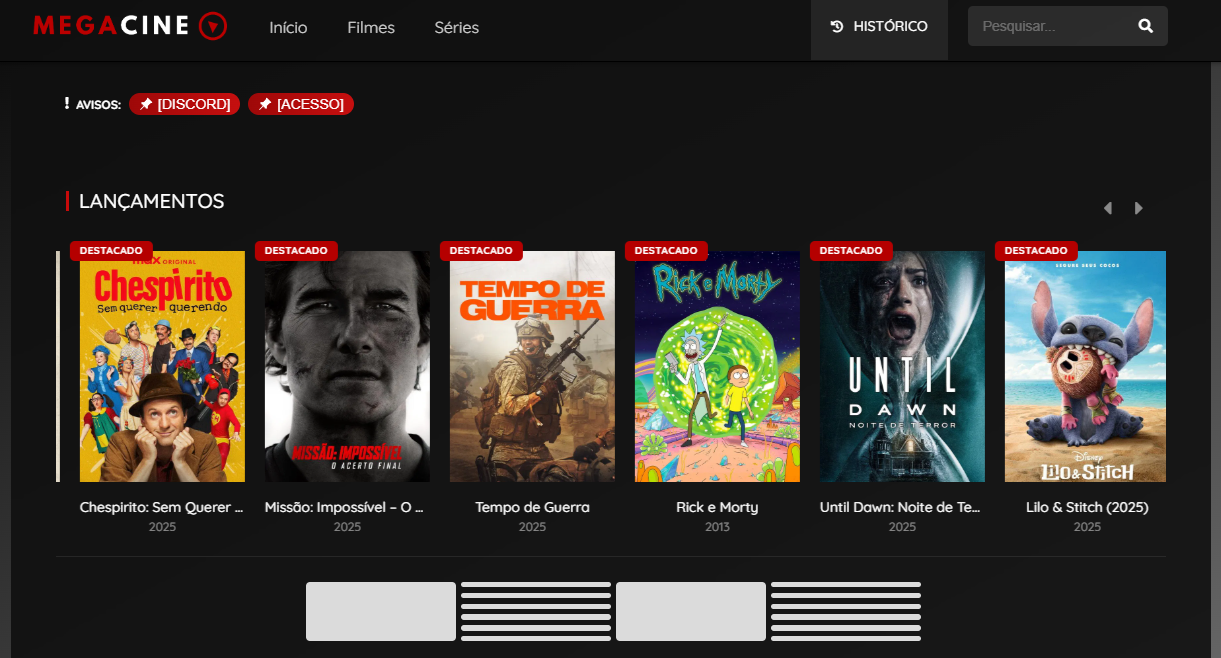Click the title 'Until Dawn: Noite de Te...'
The width and height of the screenshot is (1221, 658).
click(902, 507)
